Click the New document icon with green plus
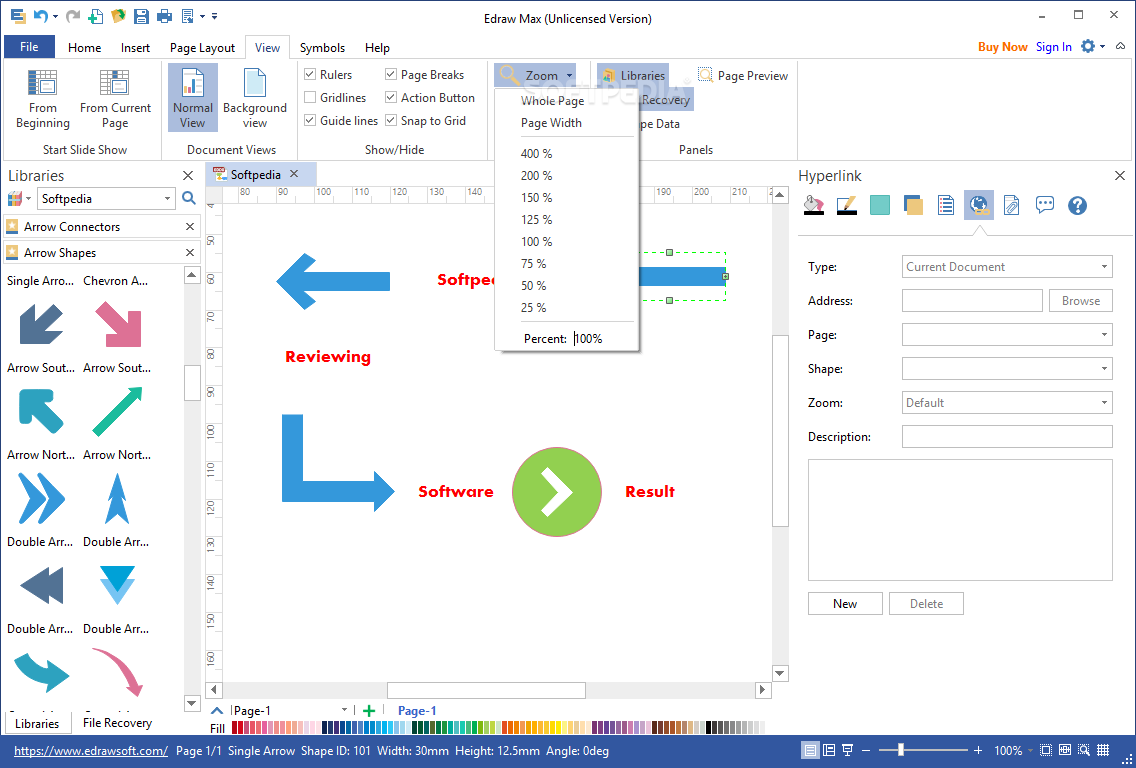Screen dimensions: 1136x768 point(95,16)
